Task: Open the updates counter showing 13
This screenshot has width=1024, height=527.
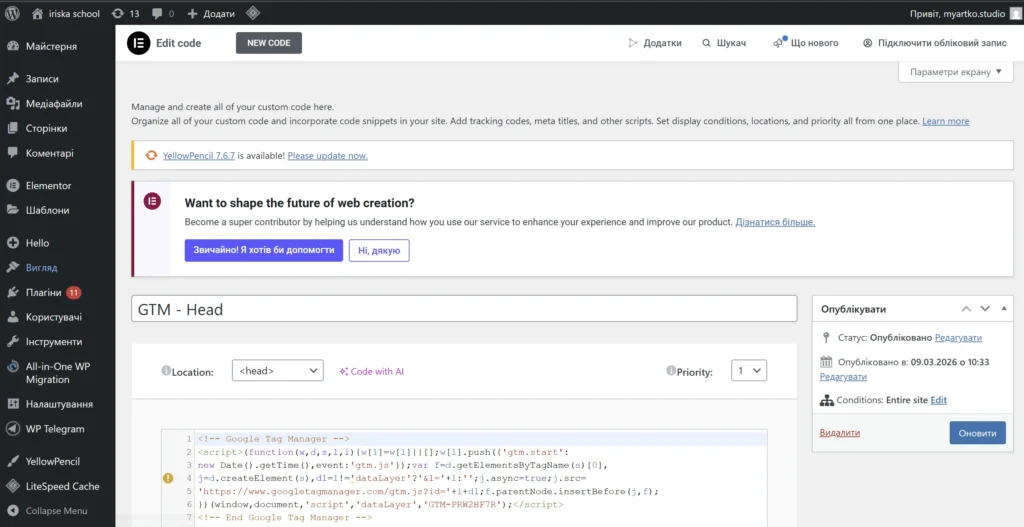Action: pyautogui.click(x=126, y=14)
